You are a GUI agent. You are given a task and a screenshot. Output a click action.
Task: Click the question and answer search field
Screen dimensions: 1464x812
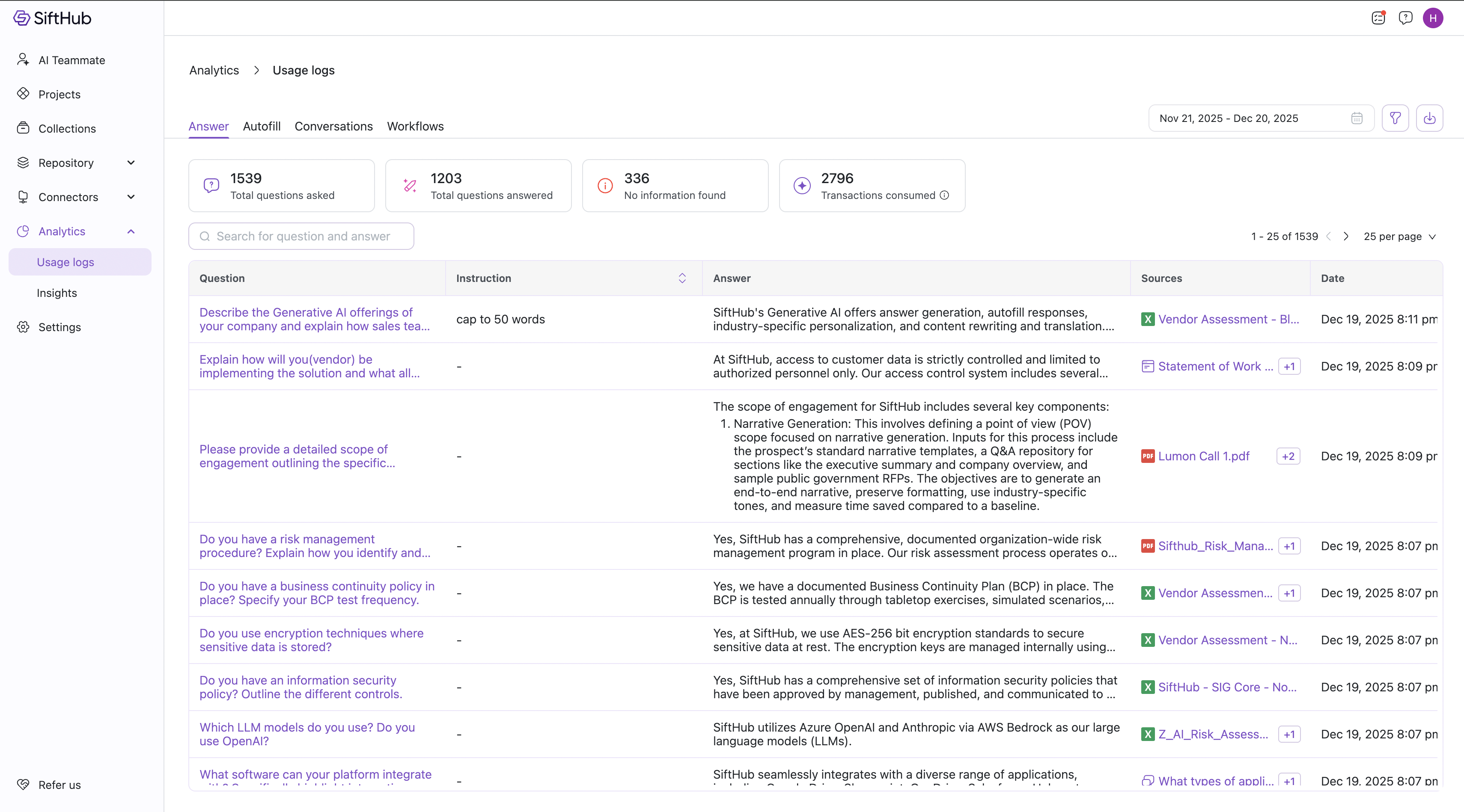point(301,236)
